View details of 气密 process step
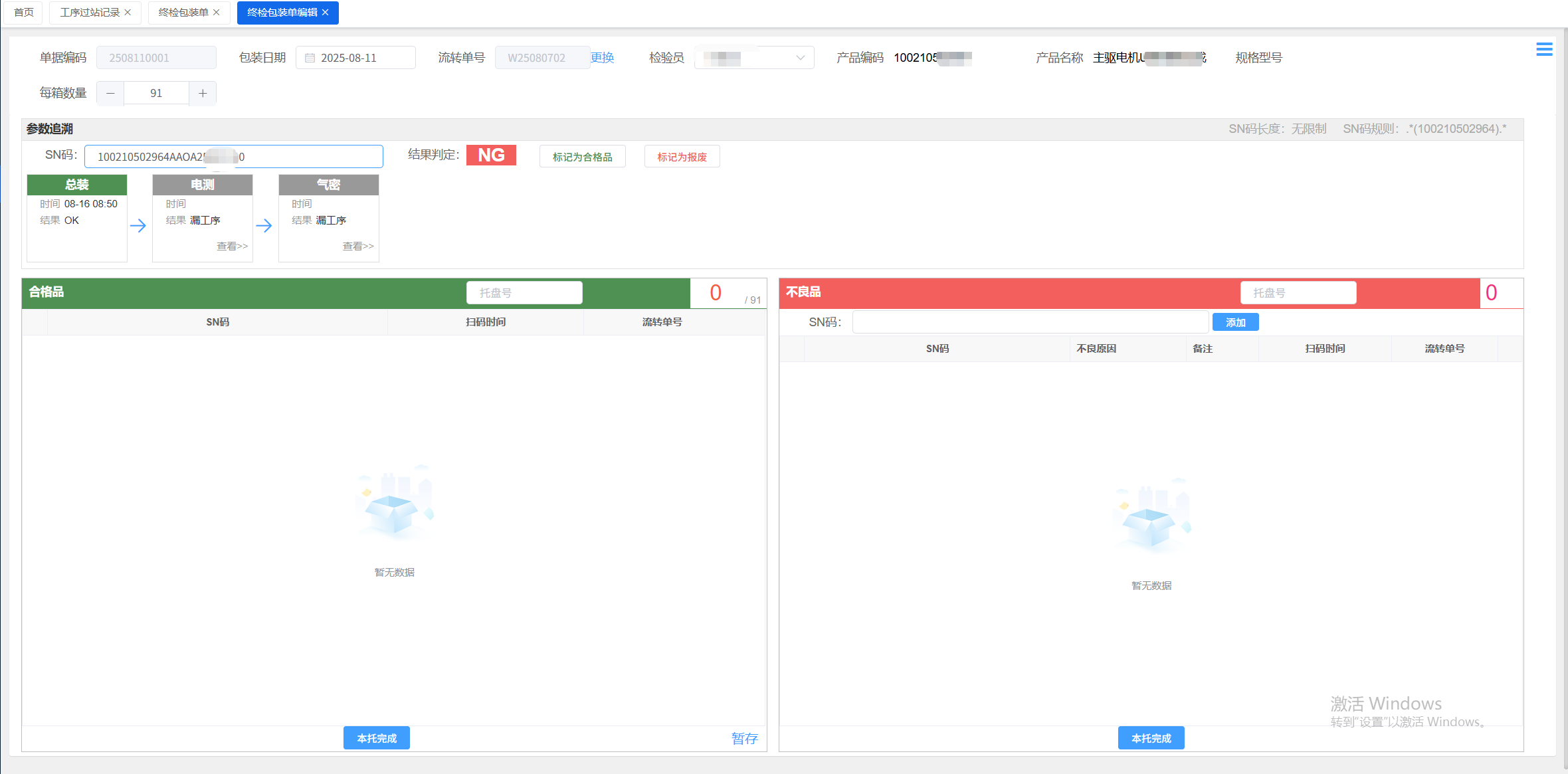Viewport: 1568px width, 774px height. point(357,246)
